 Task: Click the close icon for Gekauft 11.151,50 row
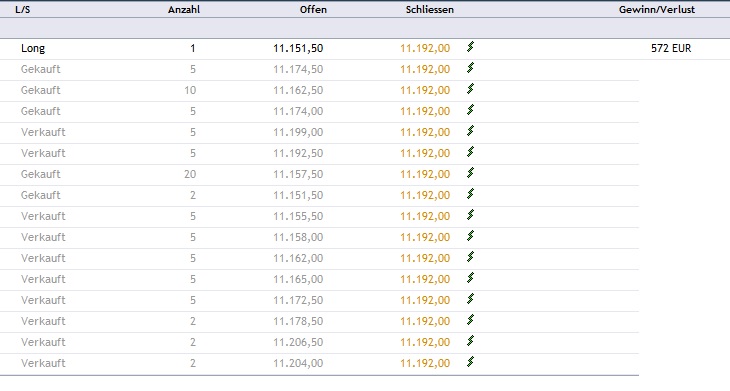coord(470,193)
